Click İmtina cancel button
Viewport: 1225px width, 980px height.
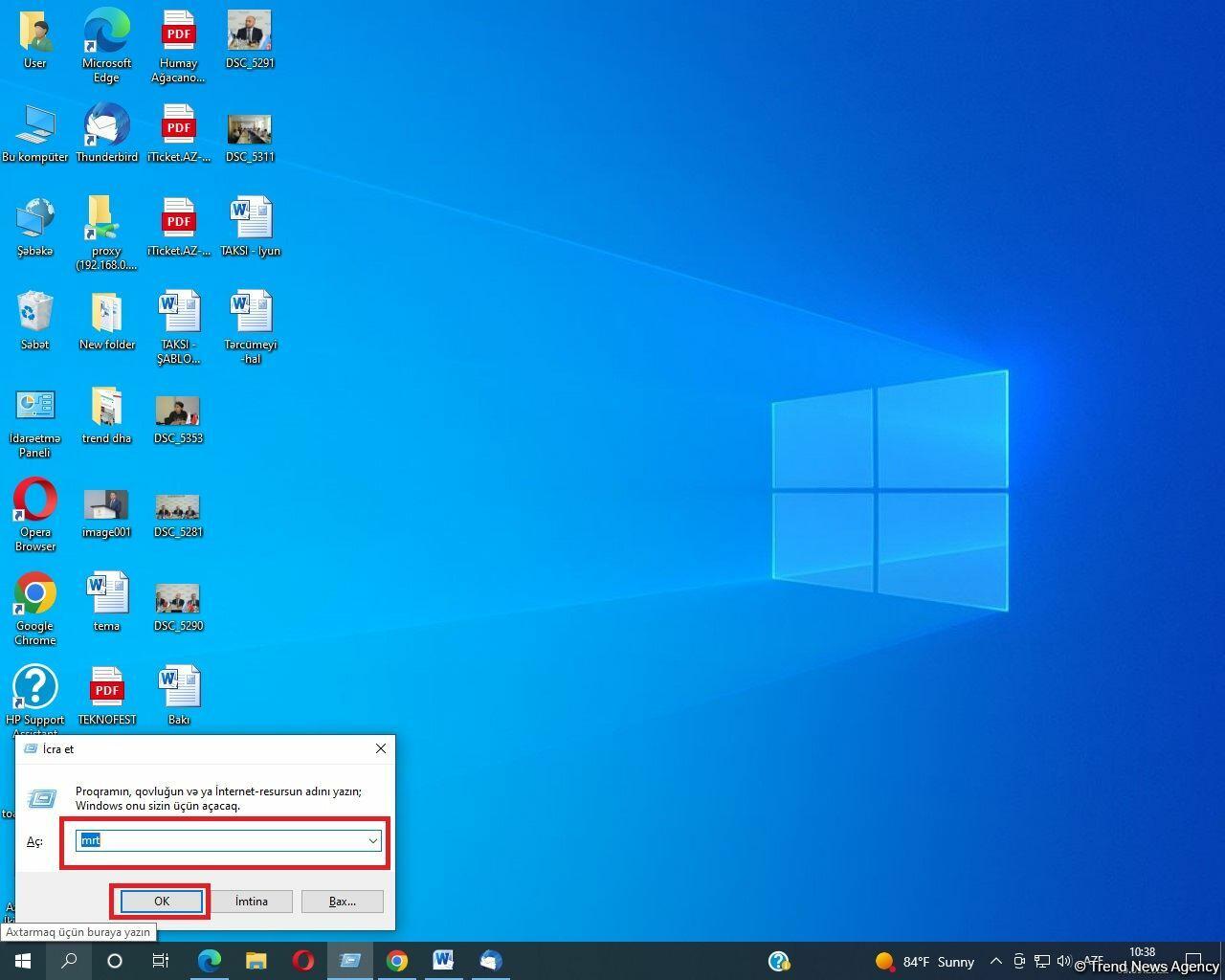pos(252,902)
